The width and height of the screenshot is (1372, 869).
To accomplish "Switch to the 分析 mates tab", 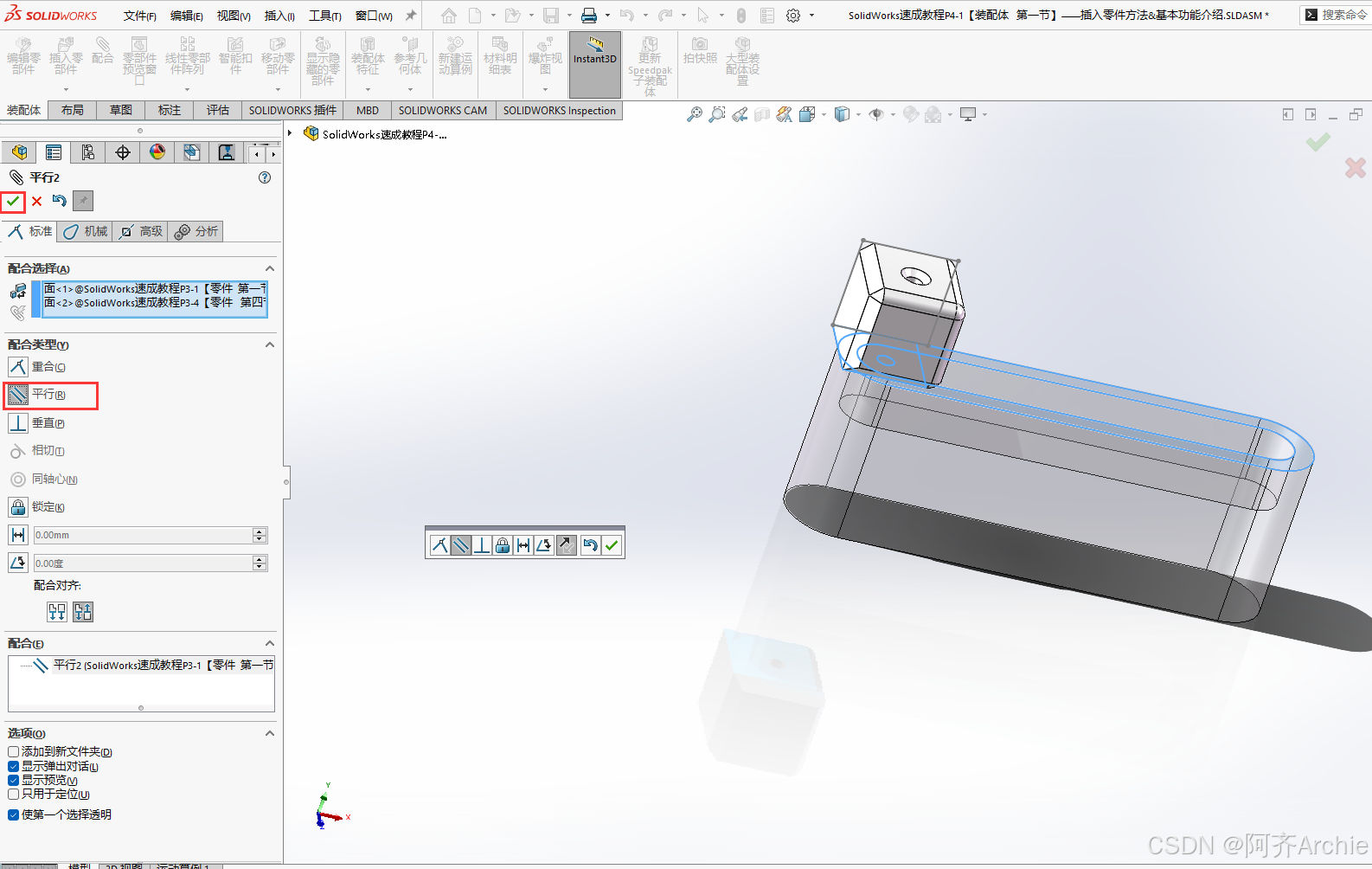I will click(x=196, y=231).
